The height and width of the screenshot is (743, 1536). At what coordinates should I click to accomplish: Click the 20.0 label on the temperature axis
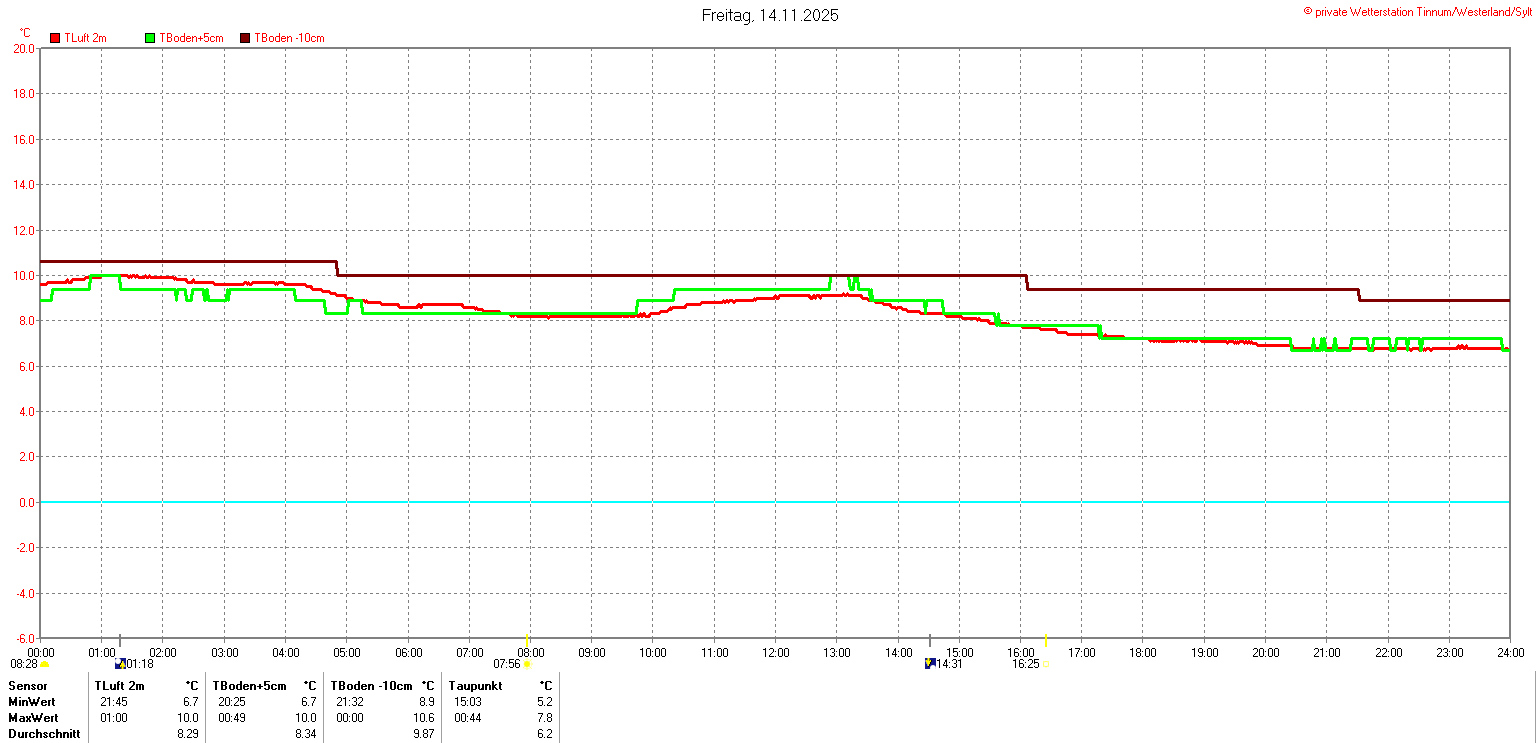tap(22, 48)
